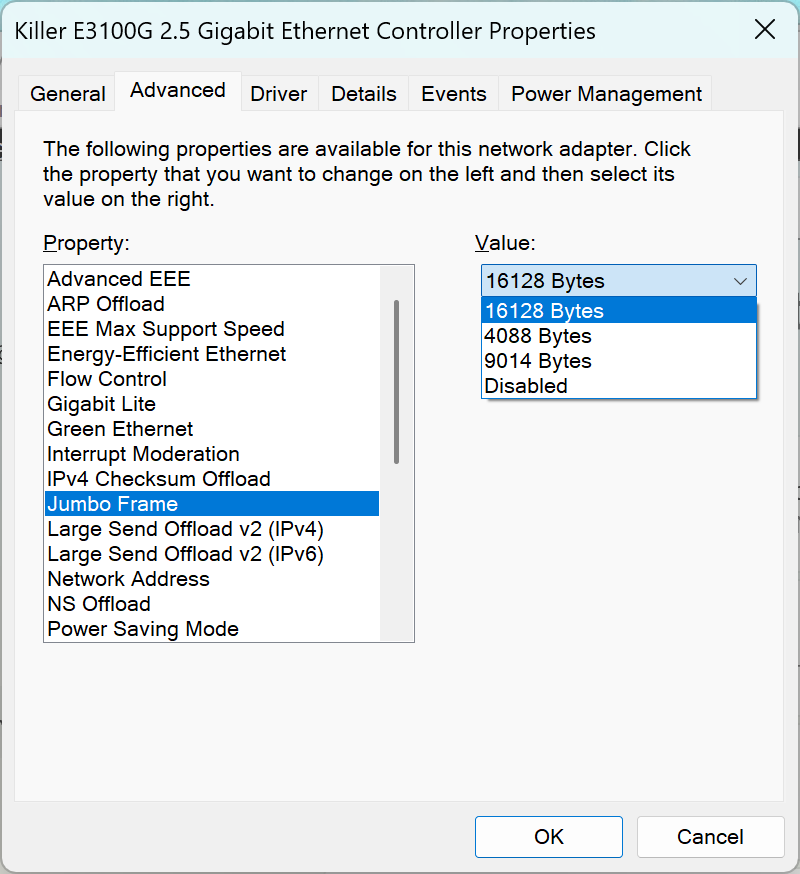This screenshot has height=874, width=800.
Task: Collapse the Value dropdown chevron
Action: (740, 281)
